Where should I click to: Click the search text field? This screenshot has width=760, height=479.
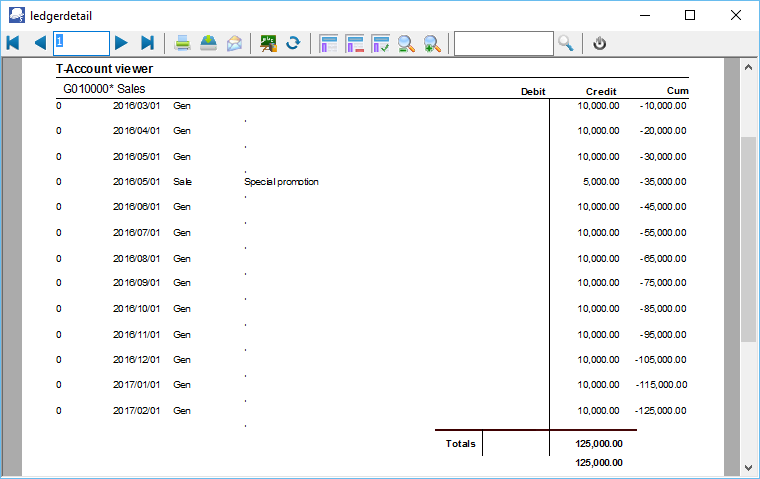[x=503, y=43]
